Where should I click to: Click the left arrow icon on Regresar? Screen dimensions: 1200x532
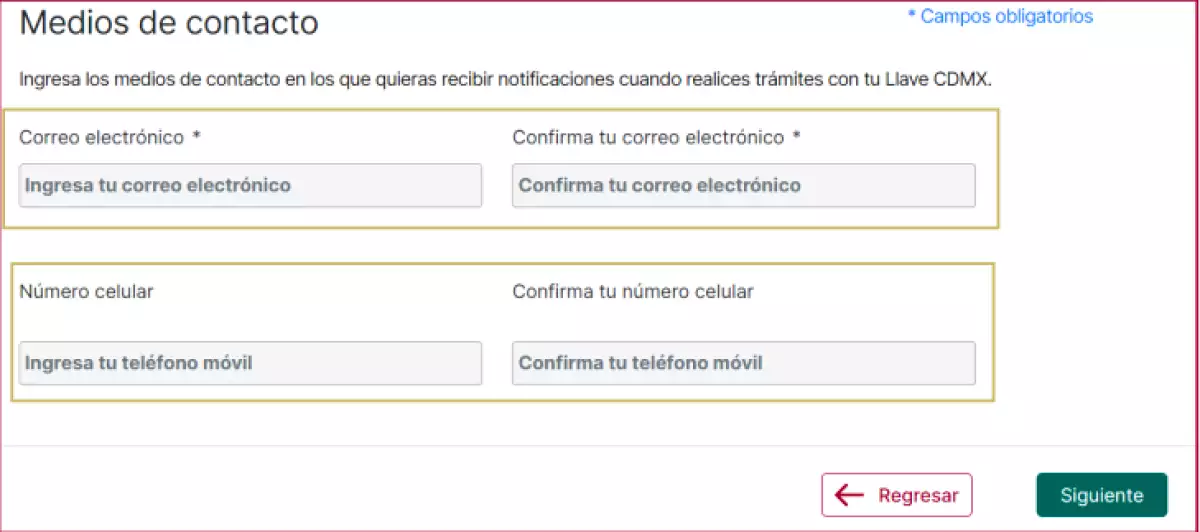tap(849, 495)
